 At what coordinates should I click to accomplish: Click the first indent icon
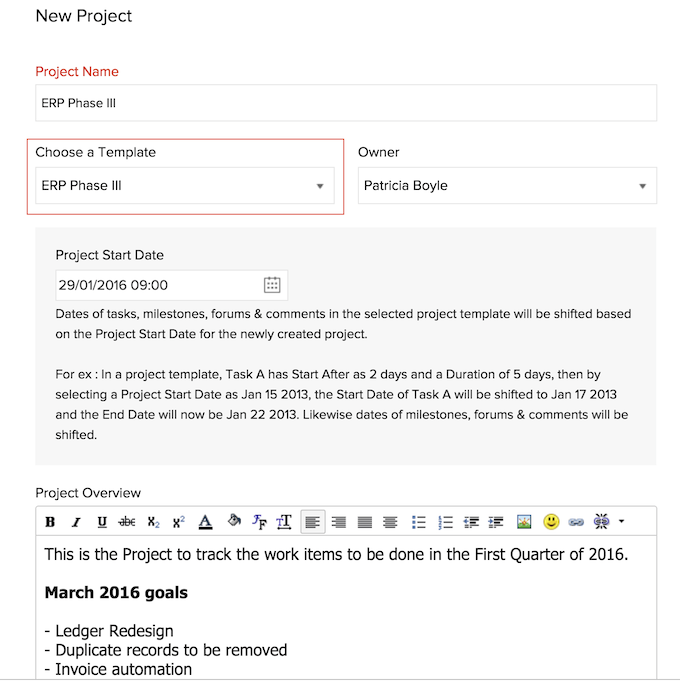pos(471,522)
